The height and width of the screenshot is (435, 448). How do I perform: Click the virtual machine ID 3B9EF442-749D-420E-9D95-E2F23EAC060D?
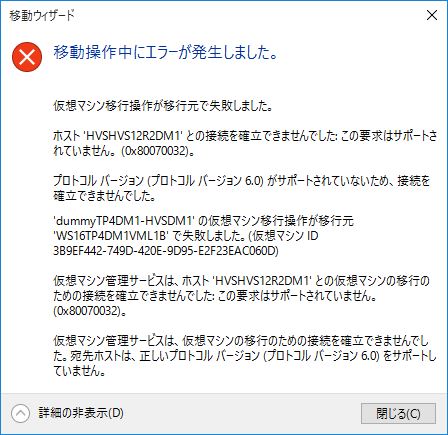click(x=166, y=251)
